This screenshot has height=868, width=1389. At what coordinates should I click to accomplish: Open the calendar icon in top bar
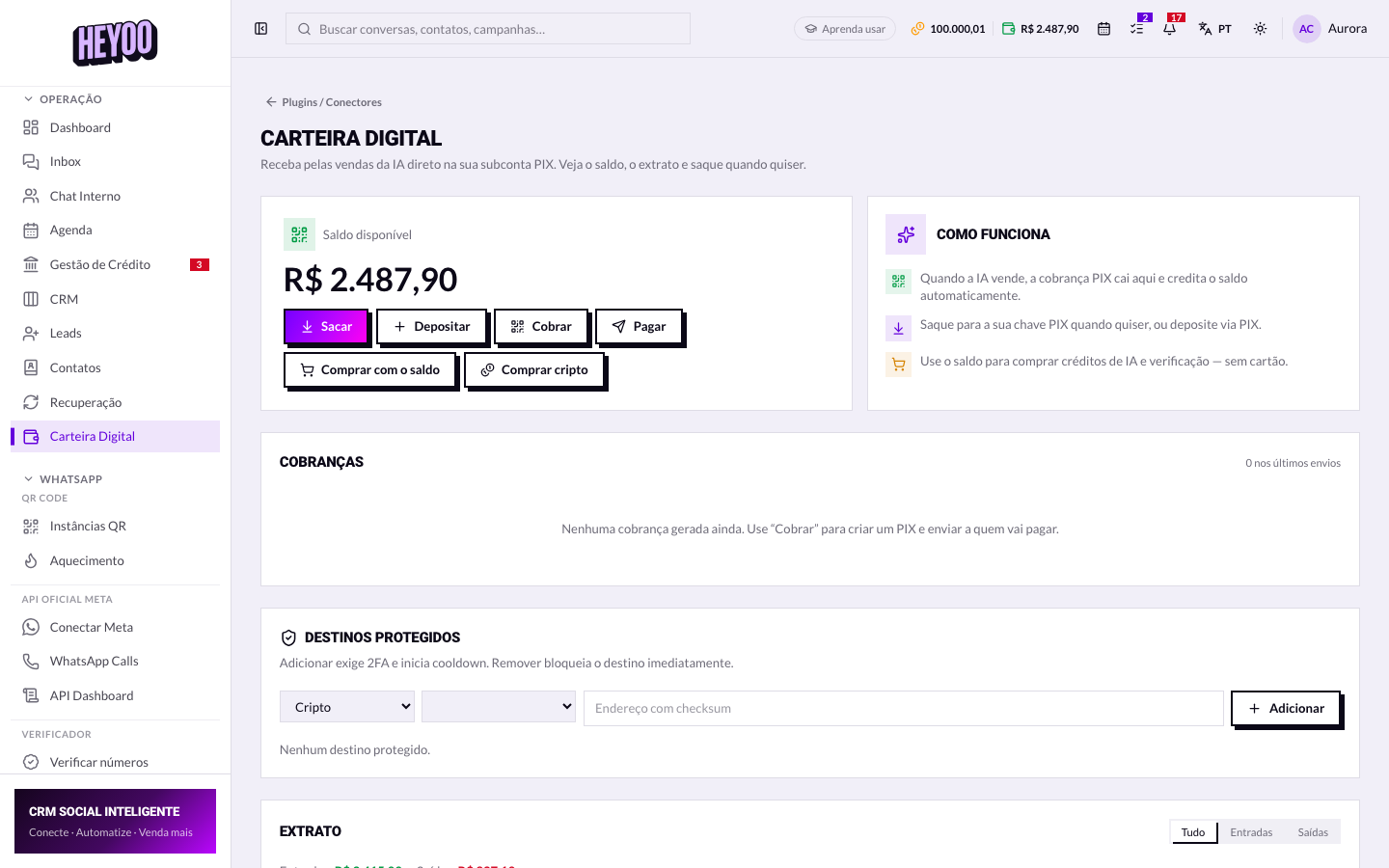pos(1103,29)
